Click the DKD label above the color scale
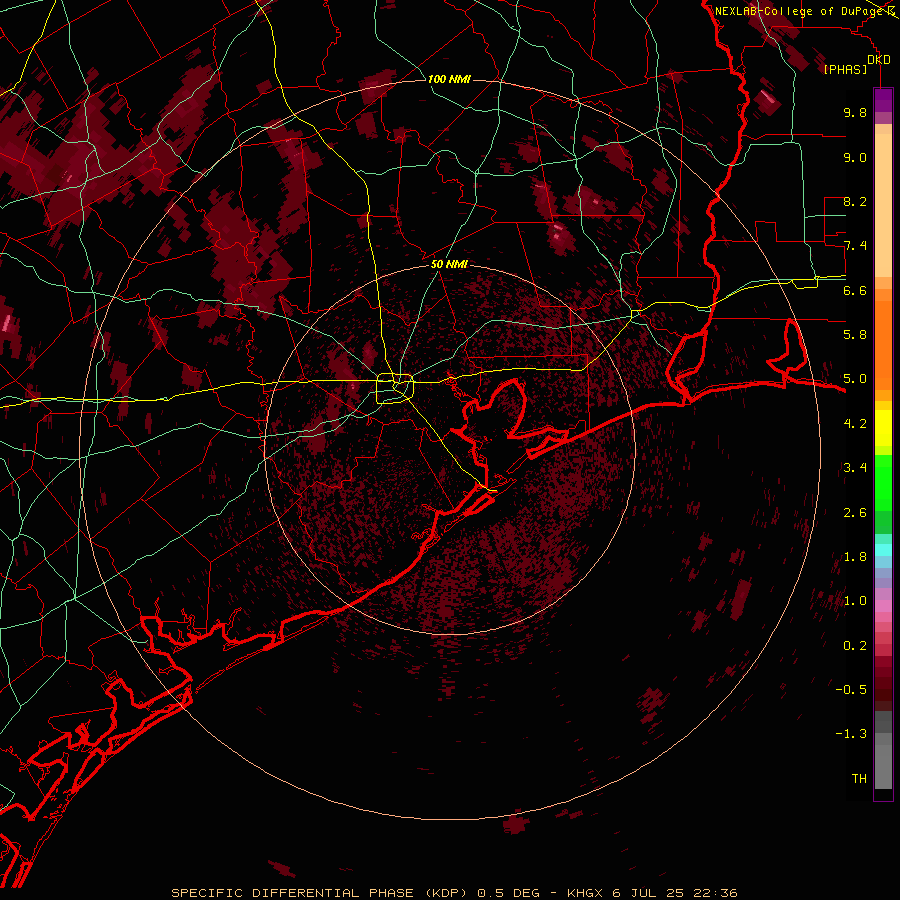 click(879, 60)
